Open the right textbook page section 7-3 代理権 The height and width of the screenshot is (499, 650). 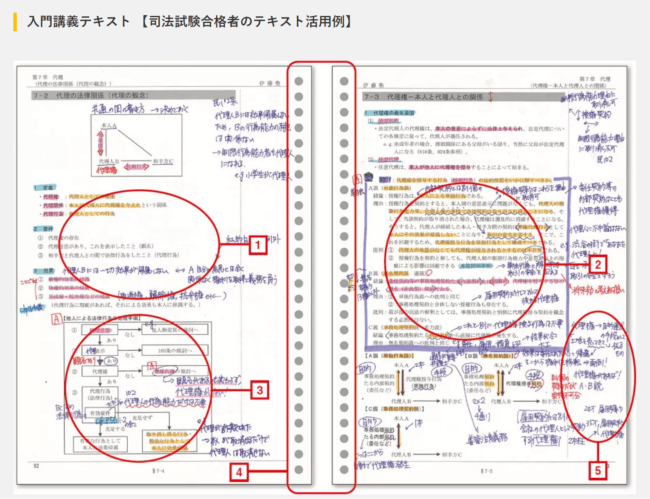pos(463,97)
